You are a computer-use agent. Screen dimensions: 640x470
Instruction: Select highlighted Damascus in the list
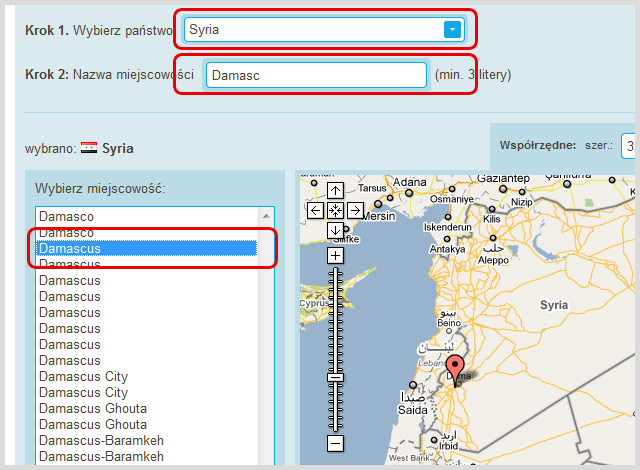click(x=146, y=248)
